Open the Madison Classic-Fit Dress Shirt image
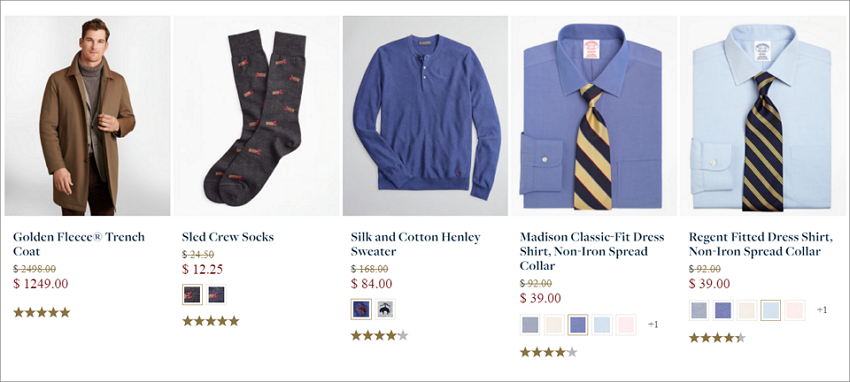Image resolution: width=850 pixels, height=382 pixels. 594,116
